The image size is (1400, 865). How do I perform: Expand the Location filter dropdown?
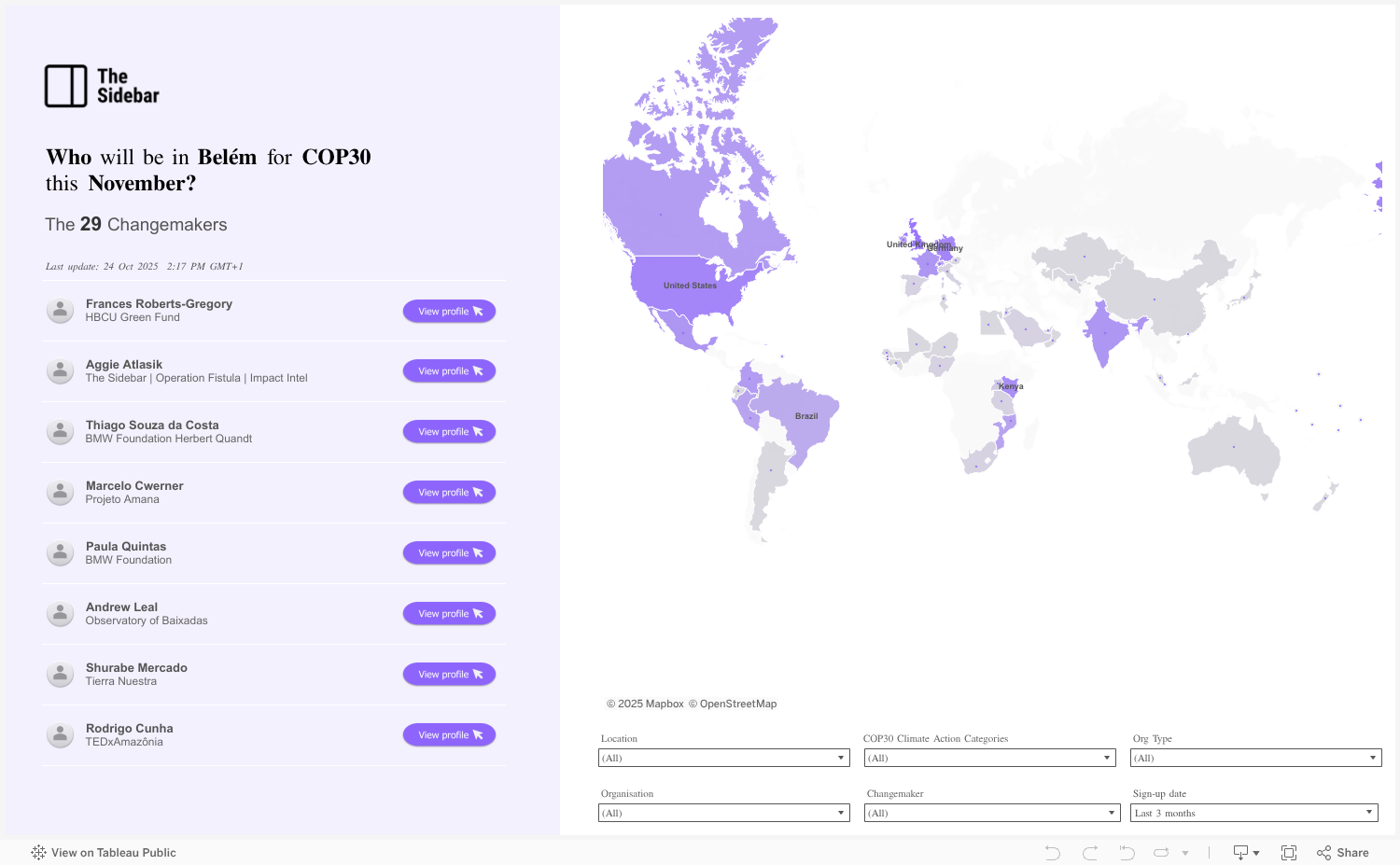click(723, 758)
